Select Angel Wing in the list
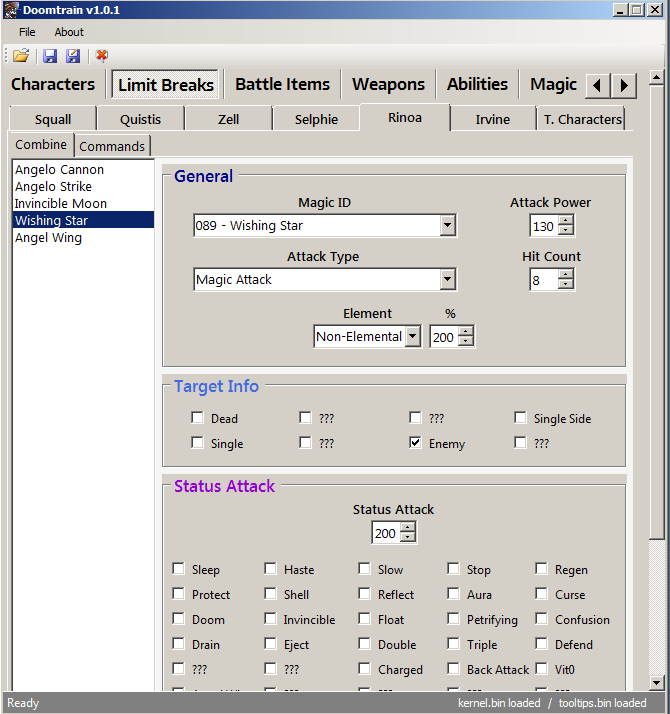670x714 pixels. [x=83, y=237]
